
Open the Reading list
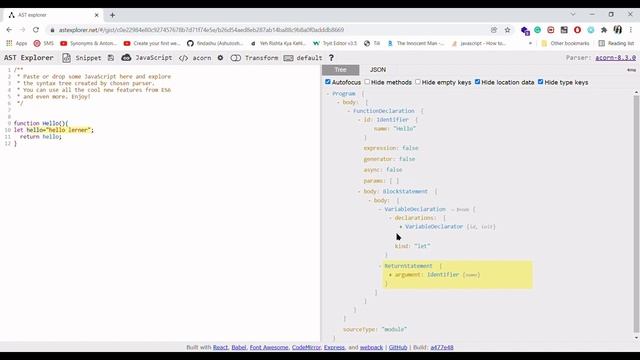pyautogui.click(x=616, y=43)
